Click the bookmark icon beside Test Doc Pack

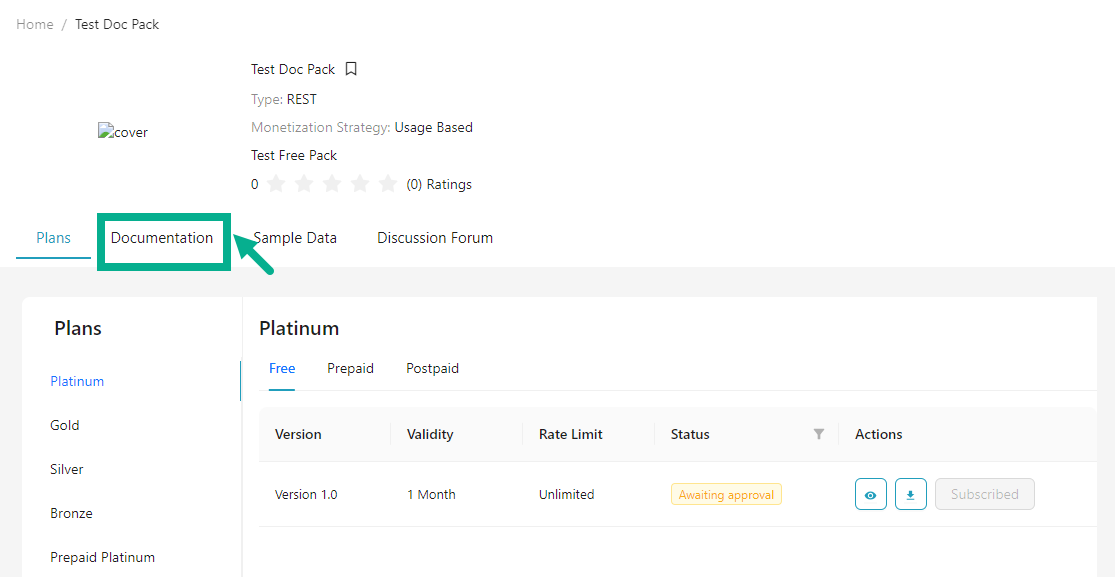(351, 69)
